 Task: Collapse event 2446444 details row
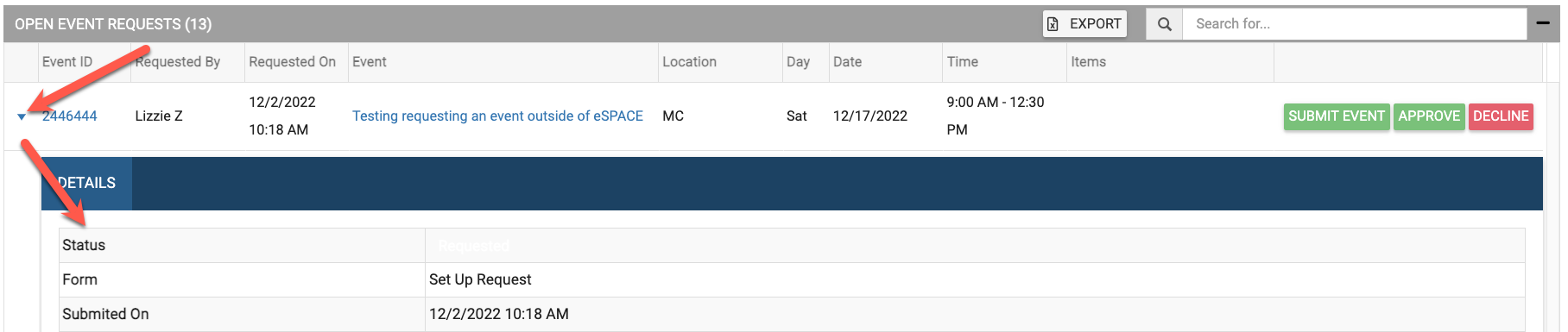[x=22, y=116]
